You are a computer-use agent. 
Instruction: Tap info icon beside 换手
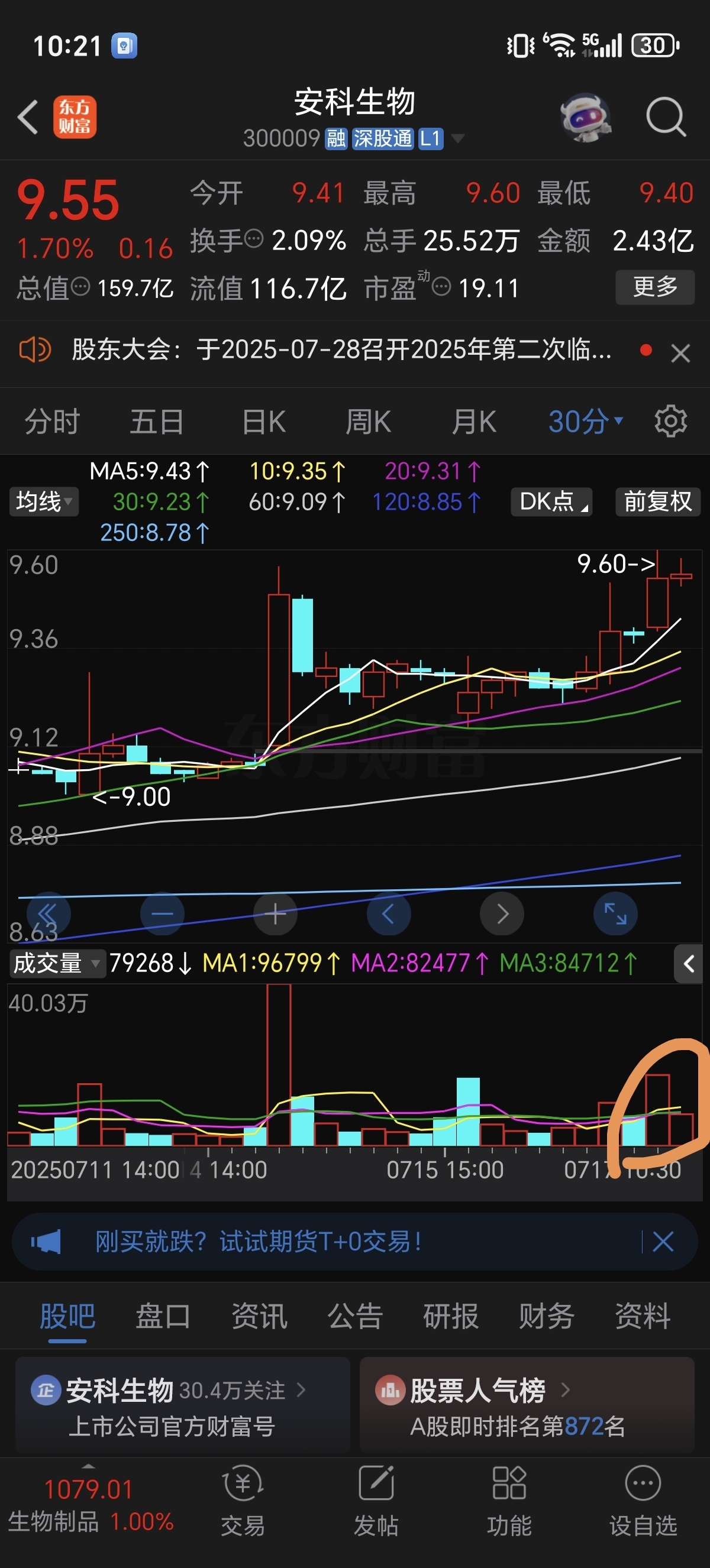(253, 238)
